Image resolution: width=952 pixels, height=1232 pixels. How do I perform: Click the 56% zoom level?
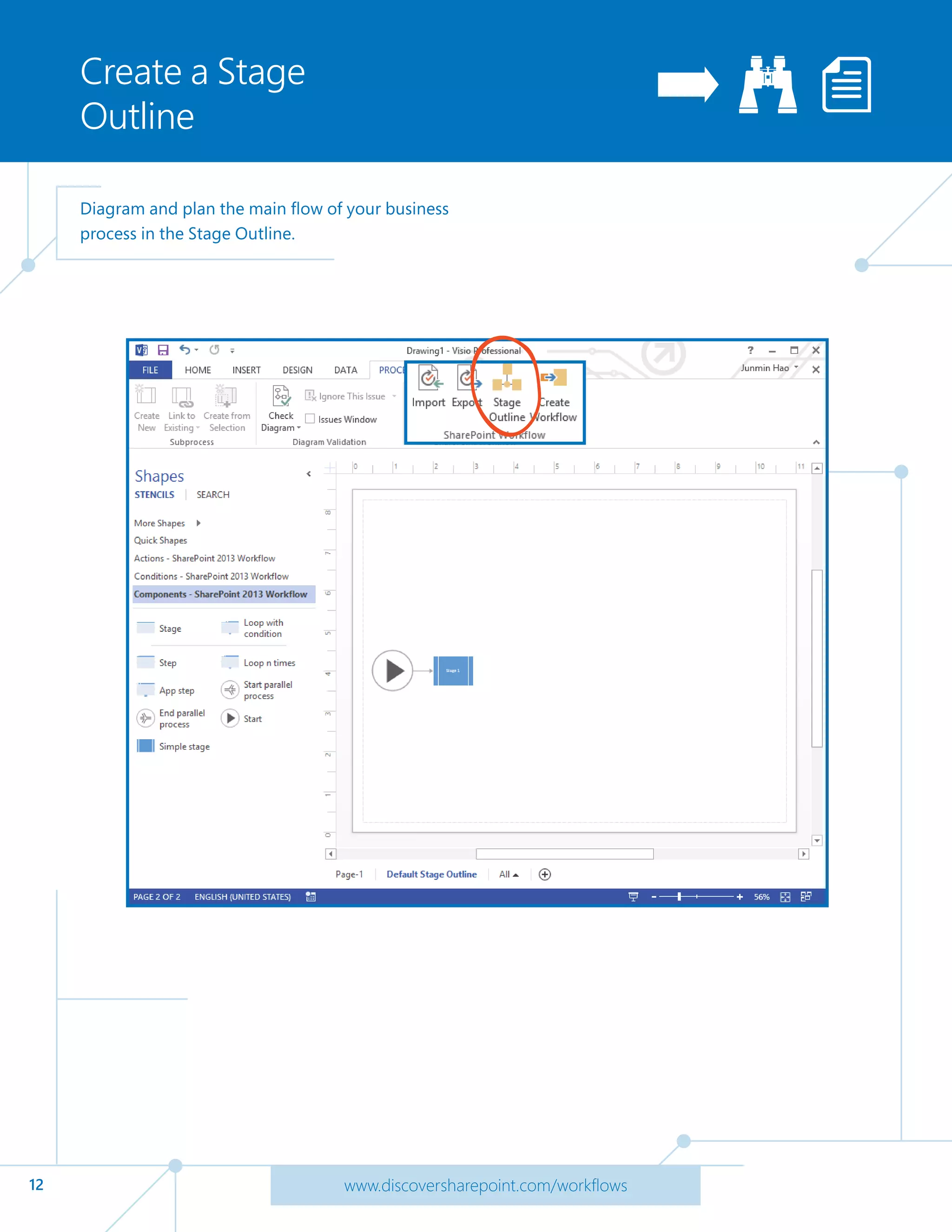(x=761, y=897)
